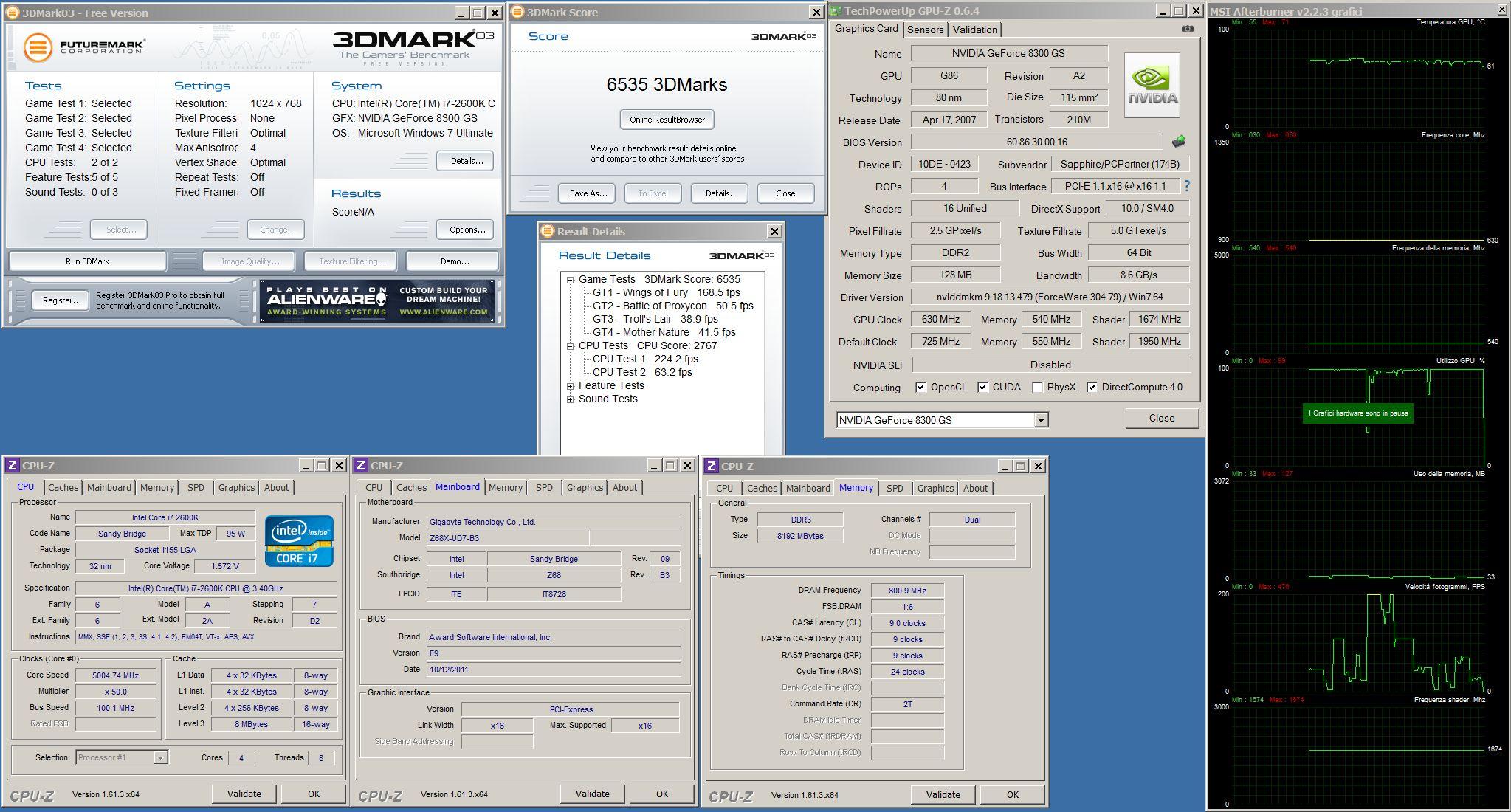Image resolution: width=1511 pixels, height=812 pixels.
Task: Click the motherboard Model field Z68X-UD7-B3
Action: [508, 537]
